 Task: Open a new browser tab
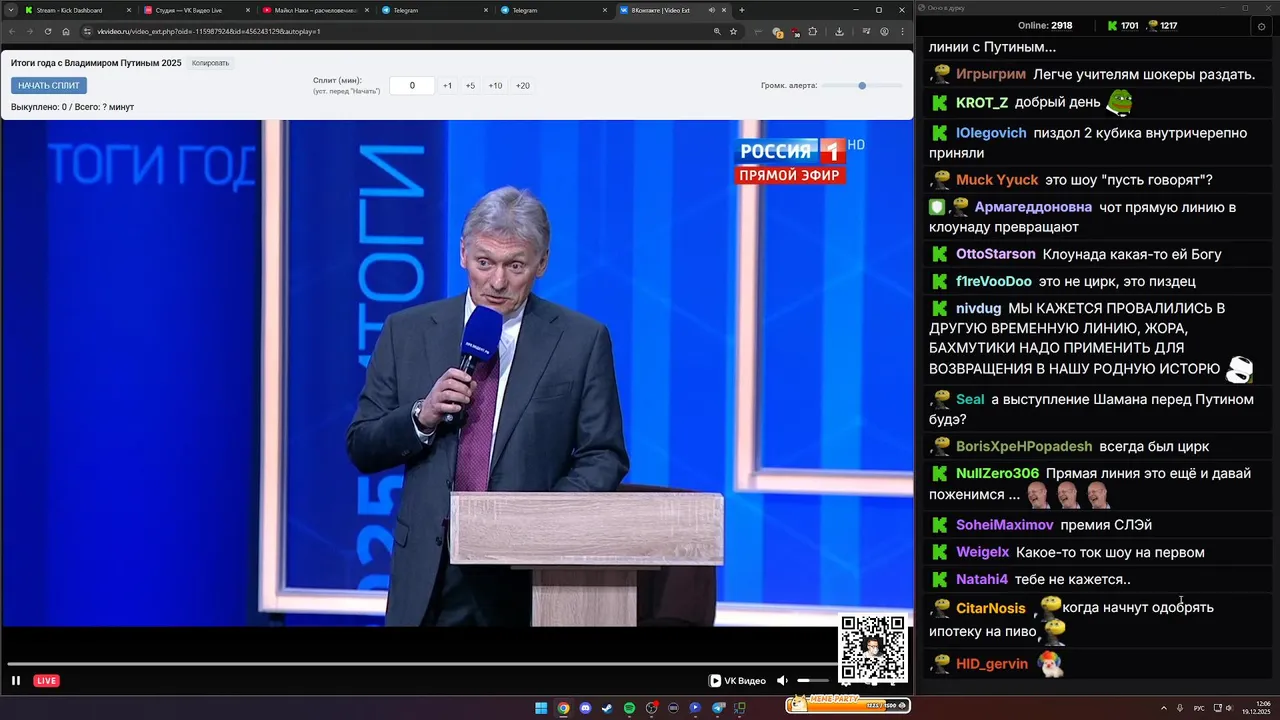tap(741, 10)
